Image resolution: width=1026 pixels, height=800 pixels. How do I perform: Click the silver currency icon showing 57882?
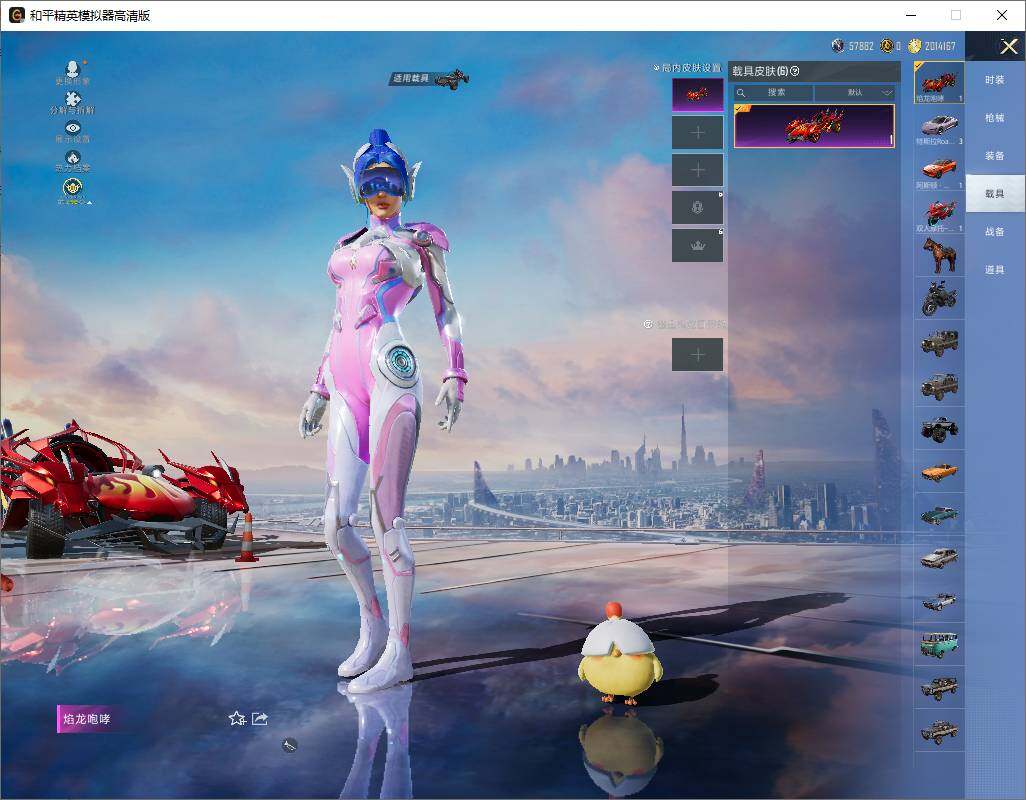click(x=838, y=45)
